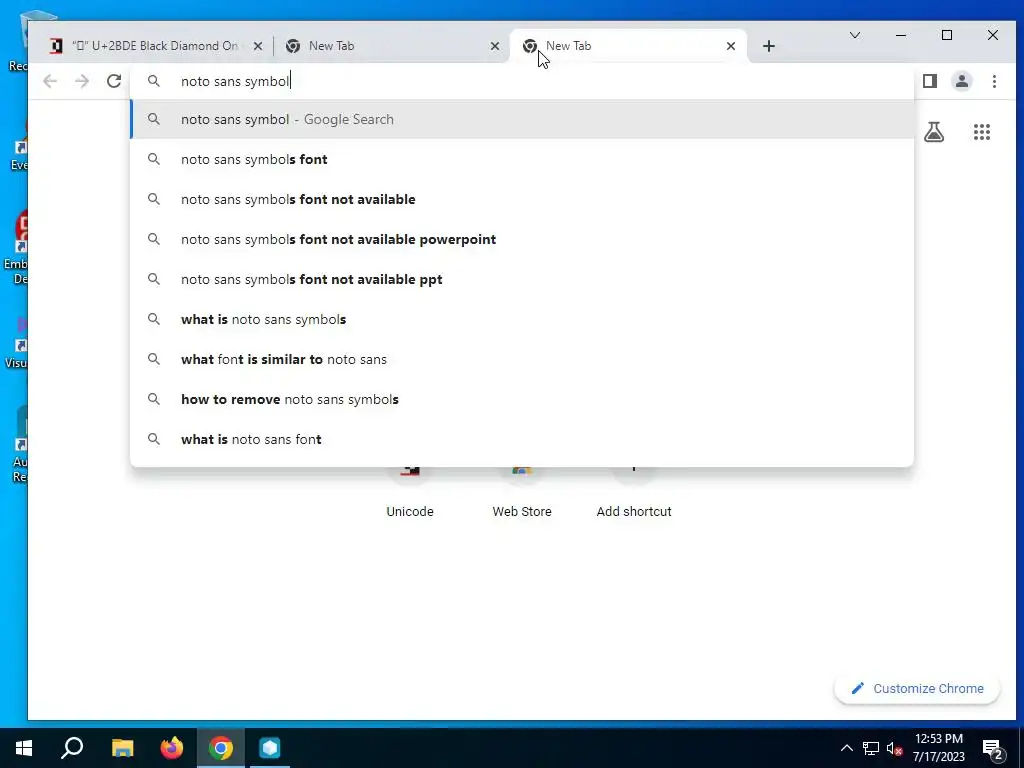Reload the page with the refresh icon
The height and width of the screenshot is (768, 1024).
coord(114,81)
